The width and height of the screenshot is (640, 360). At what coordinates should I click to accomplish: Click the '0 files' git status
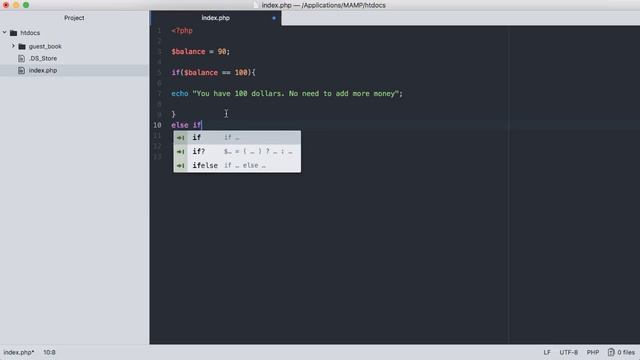point(626,352)
